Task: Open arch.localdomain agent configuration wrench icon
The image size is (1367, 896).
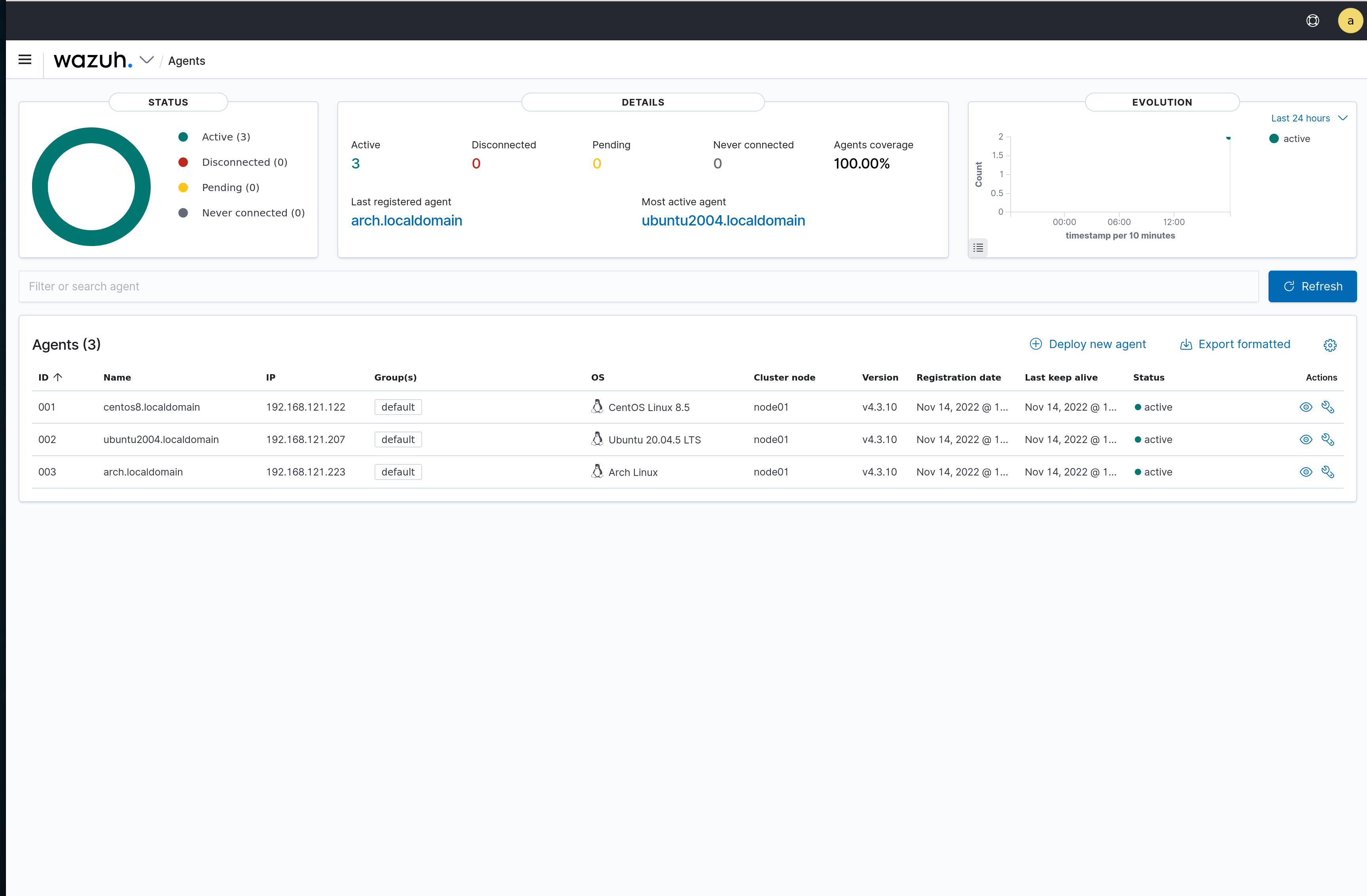Action: pyautogui.click(x=1327, y=472)
